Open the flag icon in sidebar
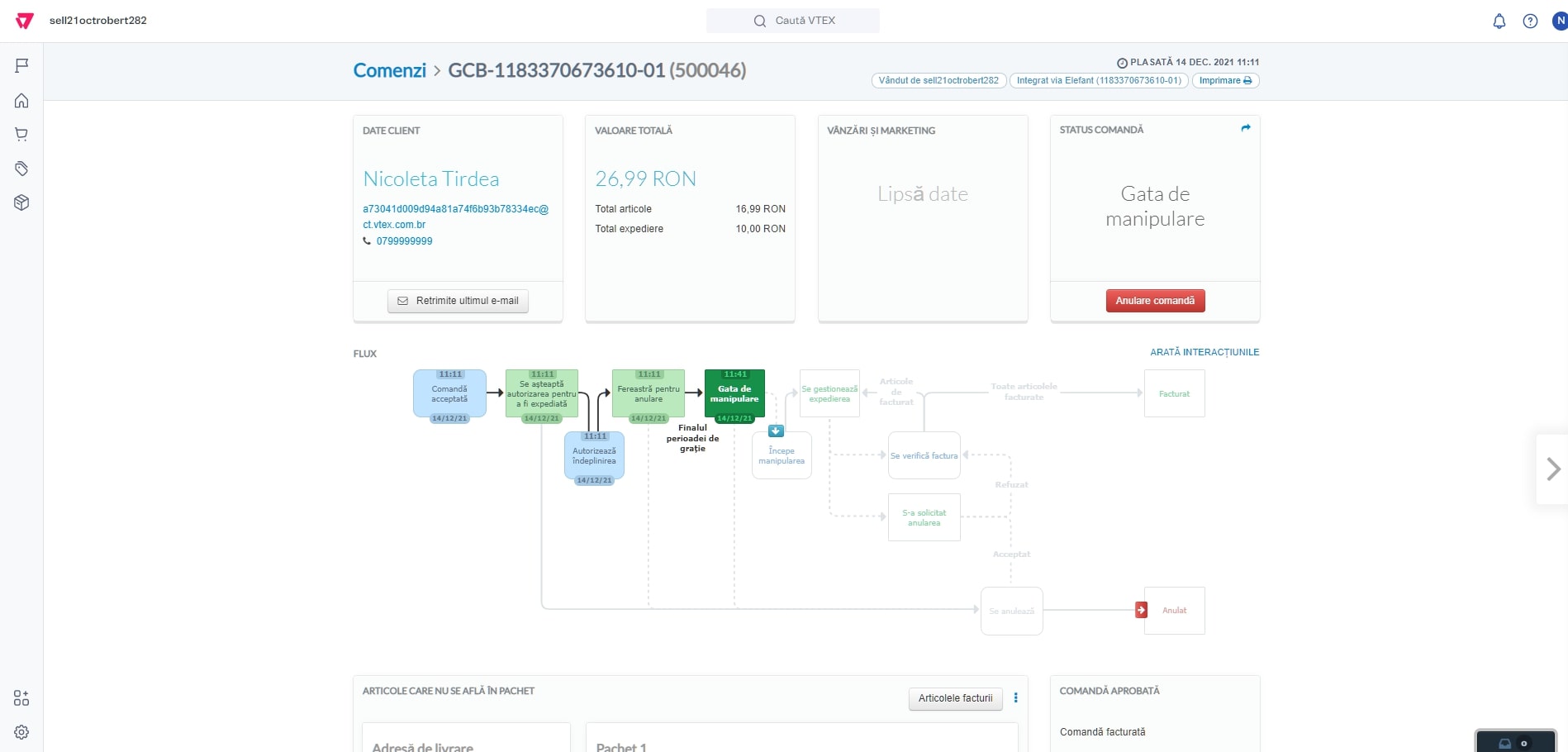This screenshot has height=752, width=1568. tap(21, 66)
